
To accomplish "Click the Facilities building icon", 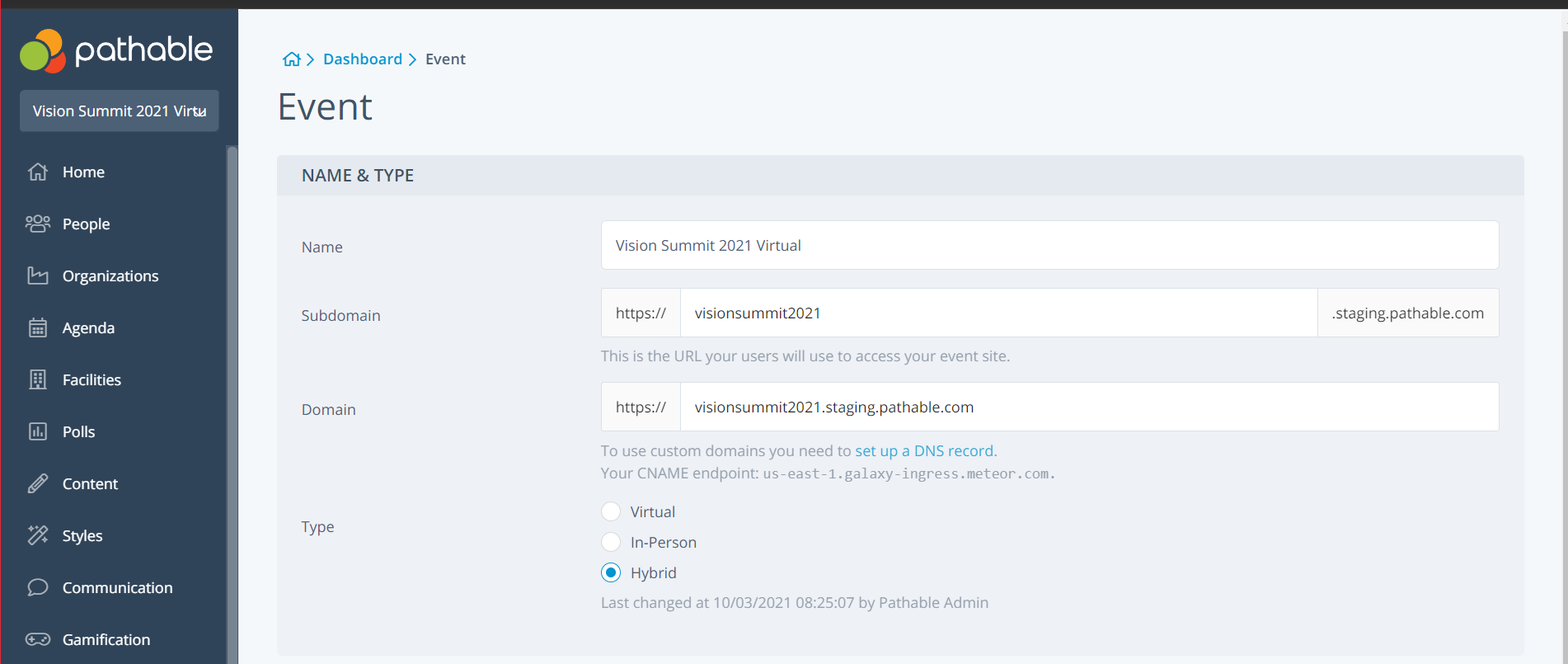I will point(38,379).
